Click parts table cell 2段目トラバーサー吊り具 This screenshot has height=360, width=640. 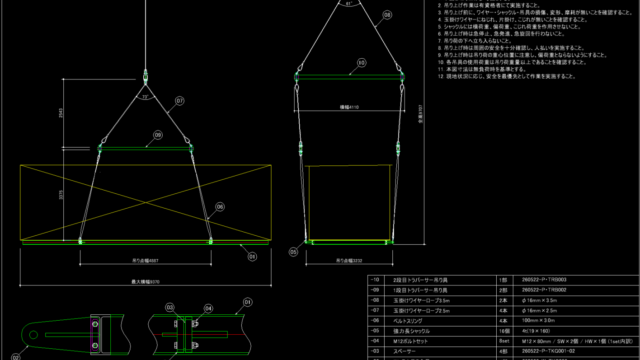pos(420,280)
